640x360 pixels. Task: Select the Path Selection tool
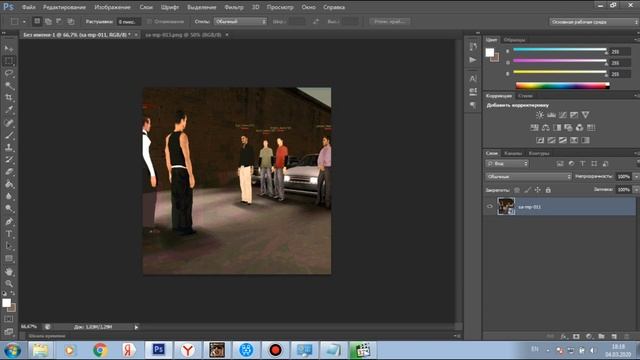click(9, 246)
